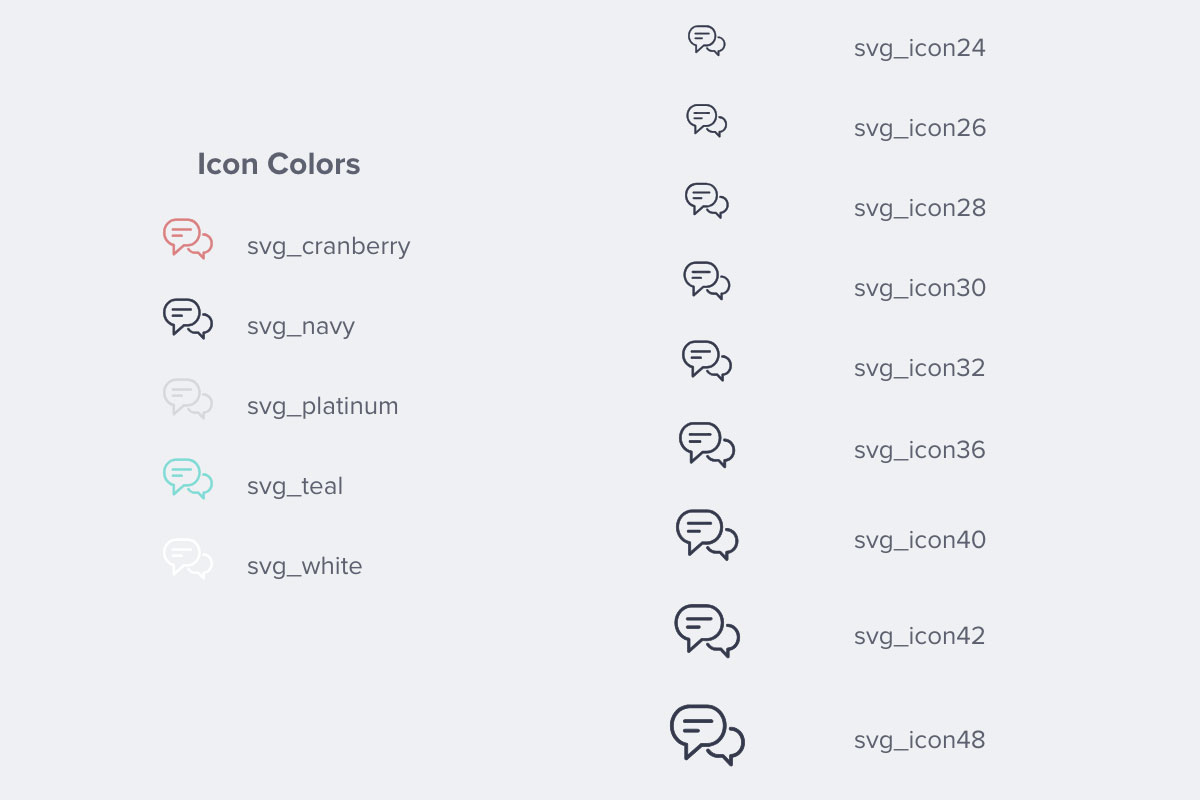Viewport: 1200px width, 800px height.
Task: Select the navy chat bubble icon
Action: point(188,319)
